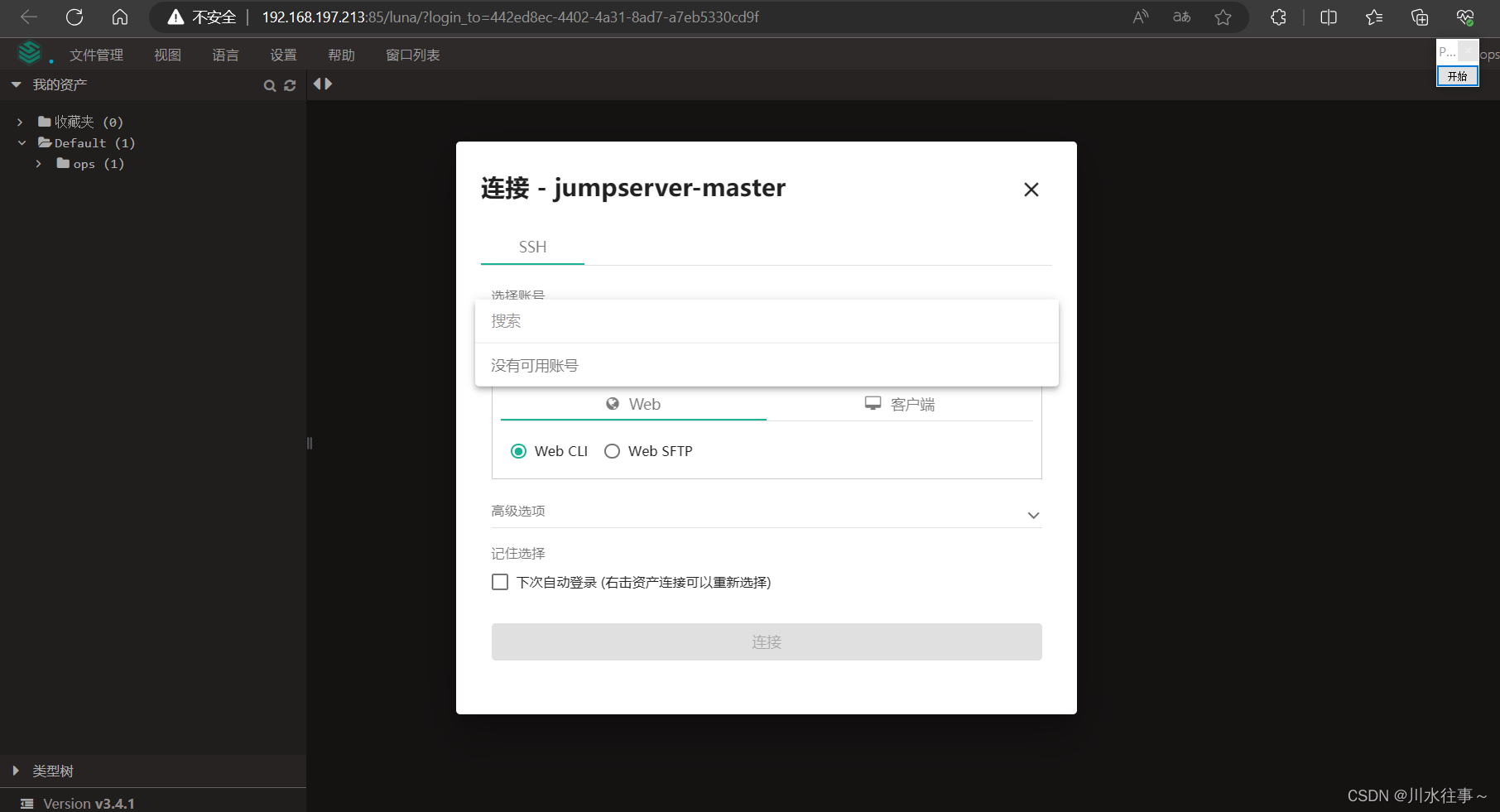Open the favorites list icon
The image size is (1500, 812).
1374,17
